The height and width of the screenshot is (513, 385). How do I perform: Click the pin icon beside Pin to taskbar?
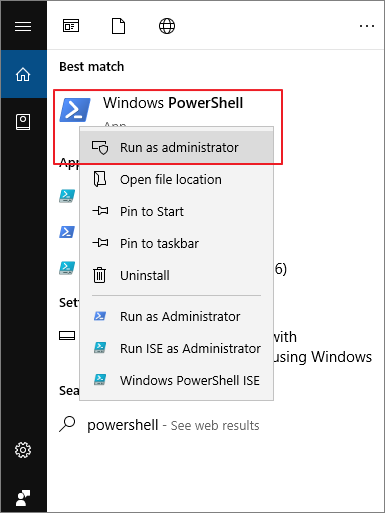[x=100, y=243]
